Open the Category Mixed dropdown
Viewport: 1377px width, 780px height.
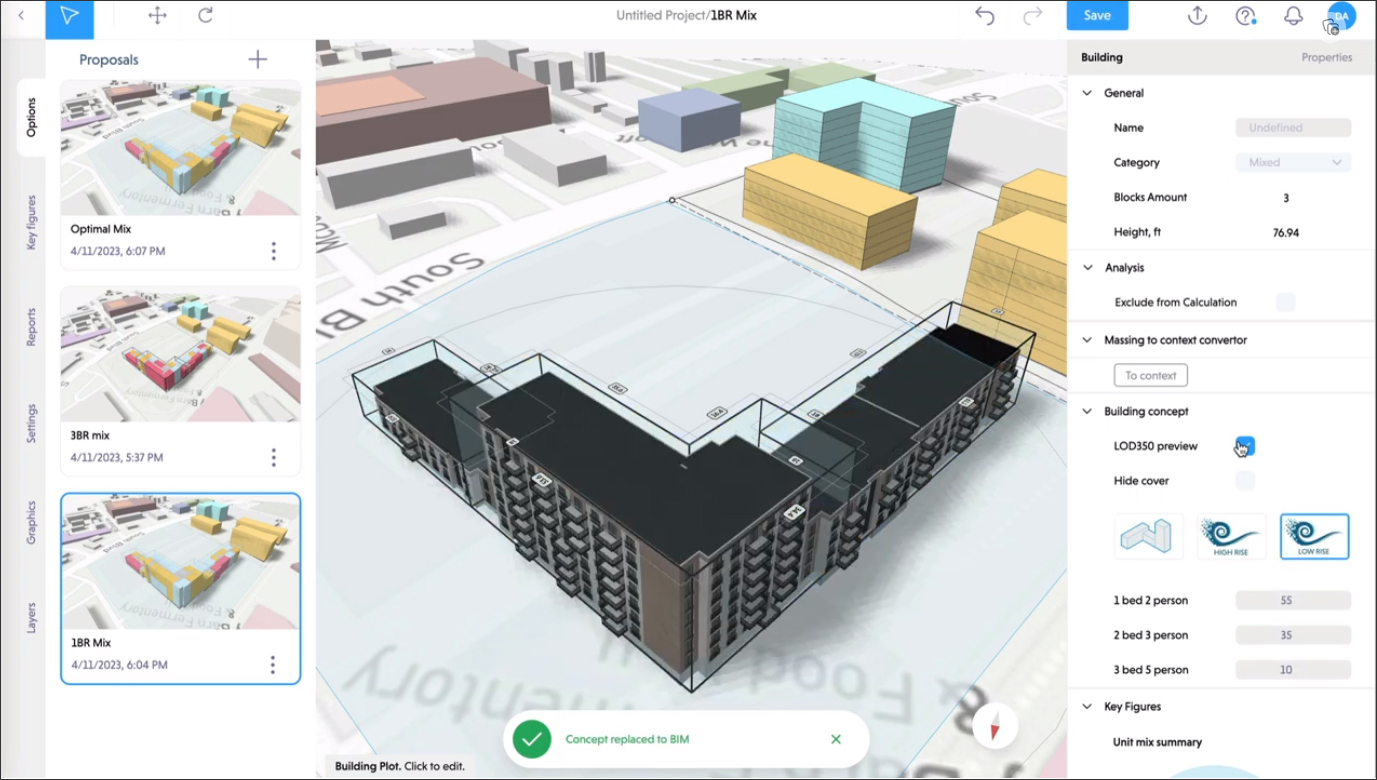[1293, 162]
